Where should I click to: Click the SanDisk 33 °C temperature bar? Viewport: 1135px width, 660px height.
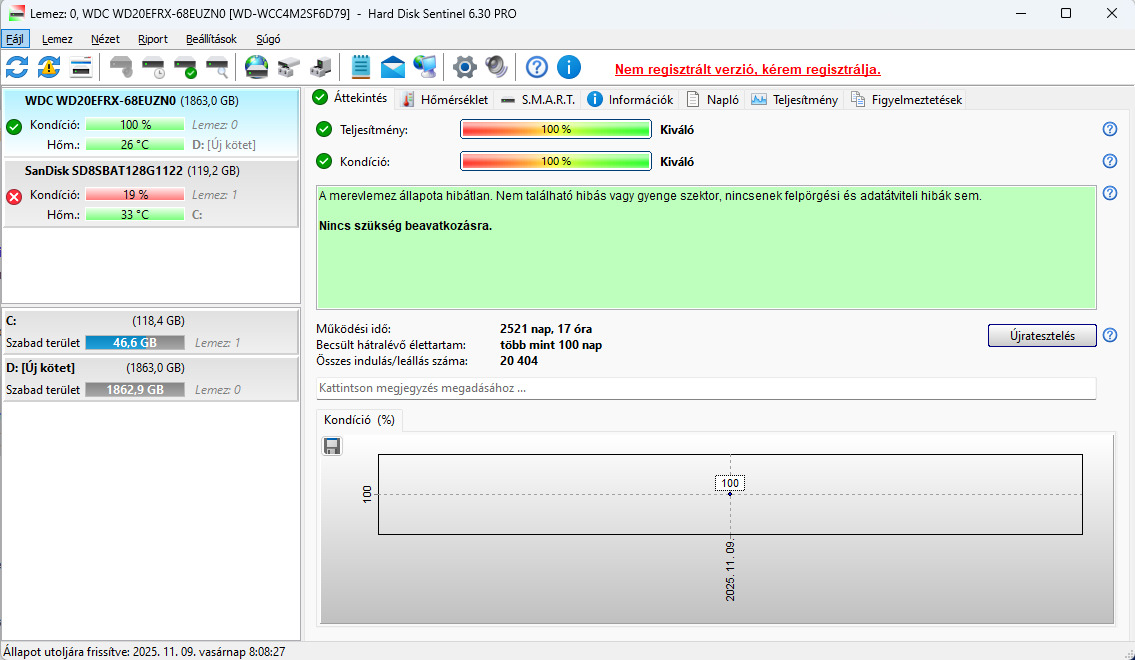[135, 214]
